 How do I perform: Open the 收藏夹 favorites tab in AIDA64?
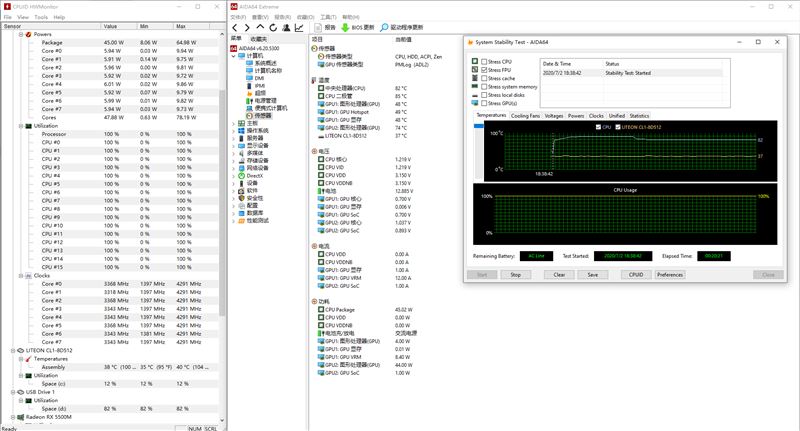point(259,39)
